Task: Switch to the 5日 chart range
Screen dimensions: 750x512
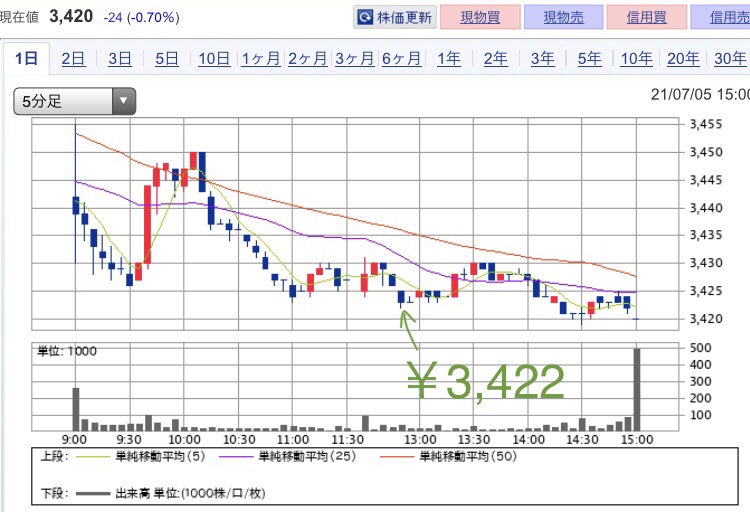Action: (x=166, y=59)
